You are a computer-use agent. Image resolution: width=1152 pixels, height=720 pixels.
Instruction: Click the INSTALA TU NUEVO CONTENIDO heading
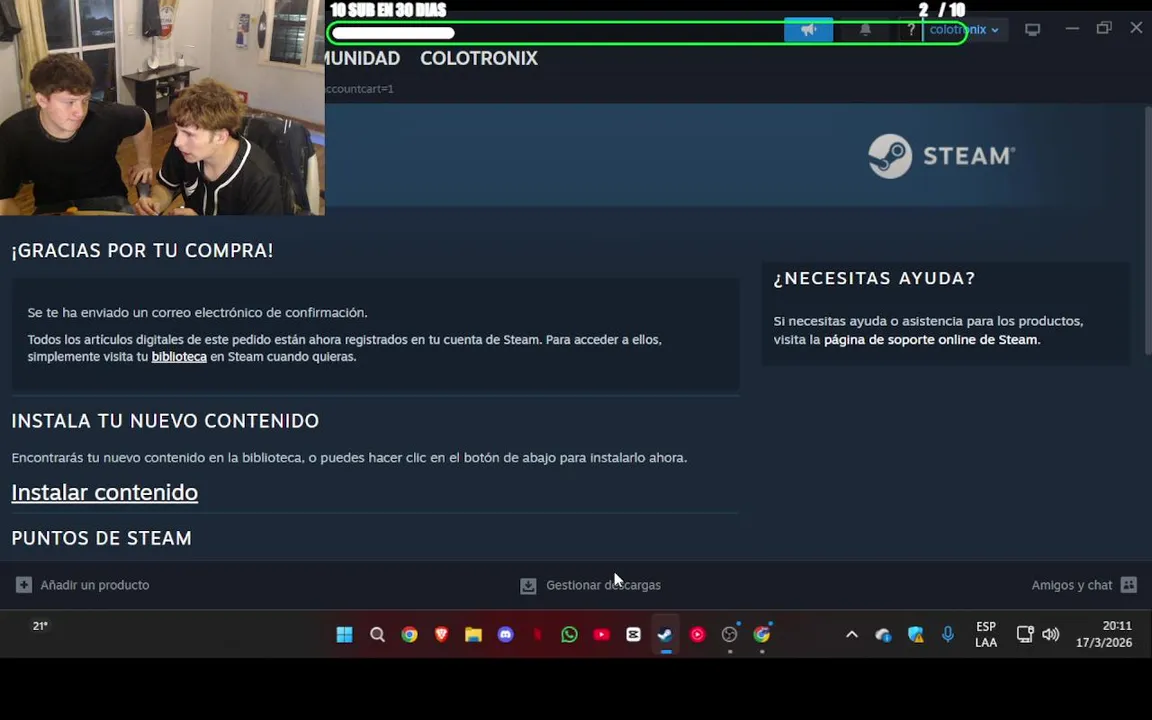click(165, 421)
